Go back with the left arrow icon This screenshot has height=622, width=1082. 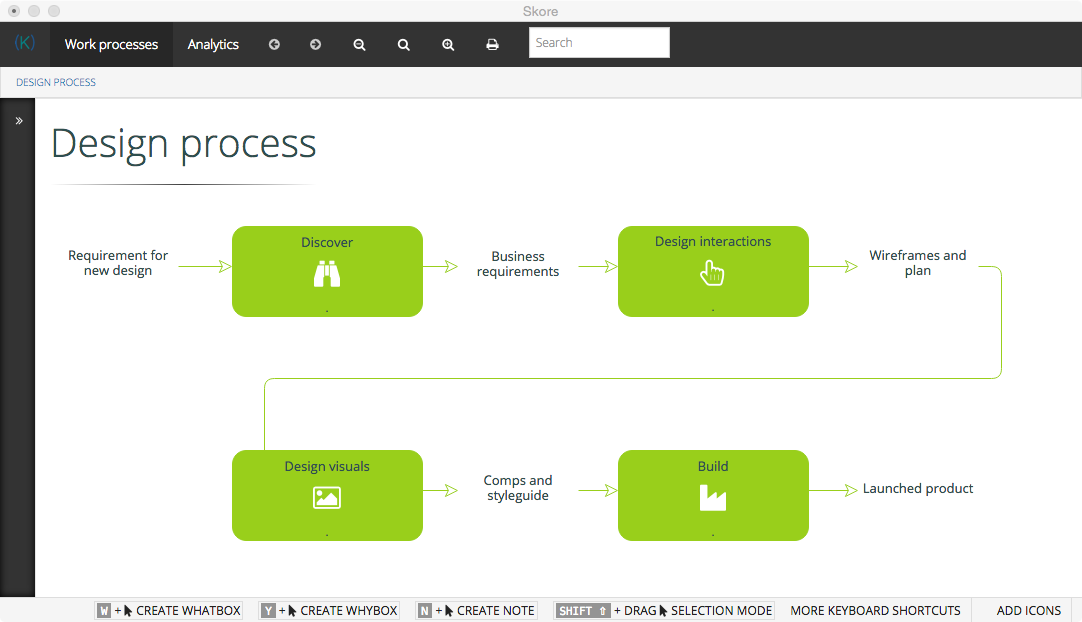[x=274, y=44]
